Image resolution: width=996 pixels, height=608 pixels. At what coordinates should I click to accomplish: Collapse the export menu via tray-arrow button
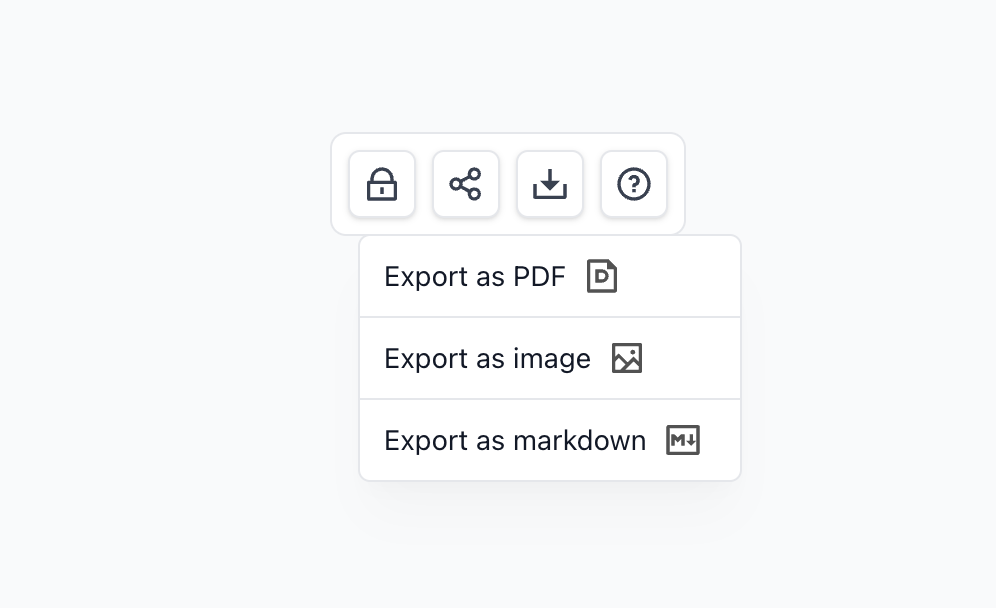(x=550, y=184)
